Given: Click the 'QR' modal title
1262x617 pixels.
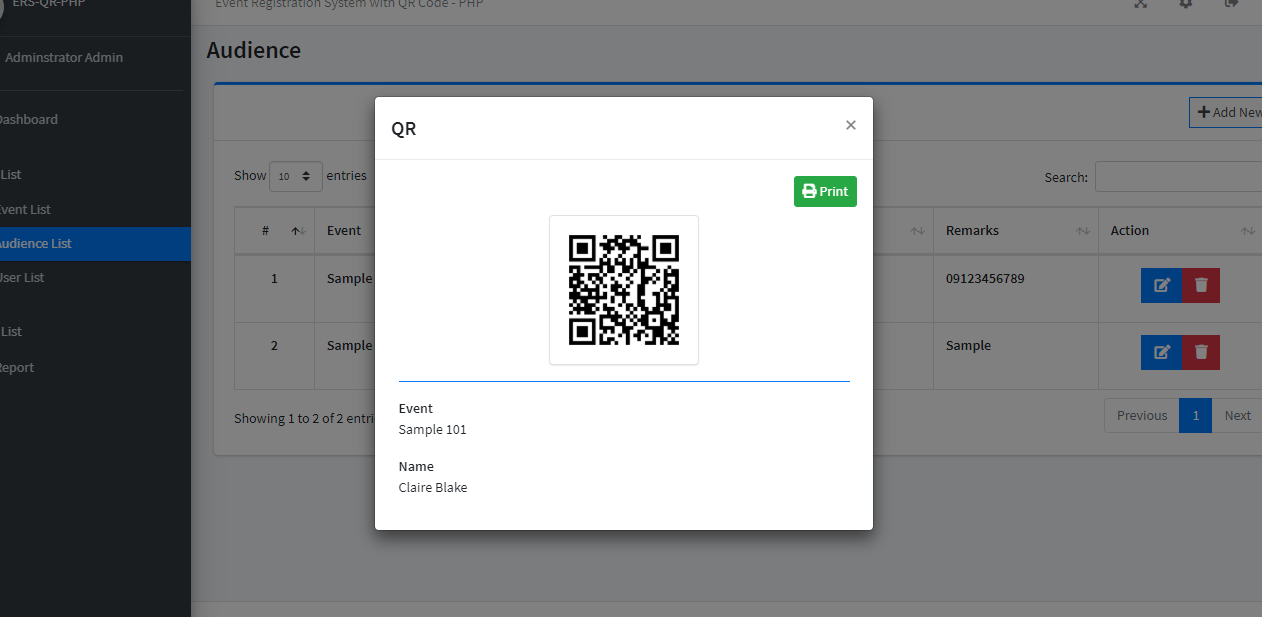Looking at the screenshot, I should click(x=404, y=129).
